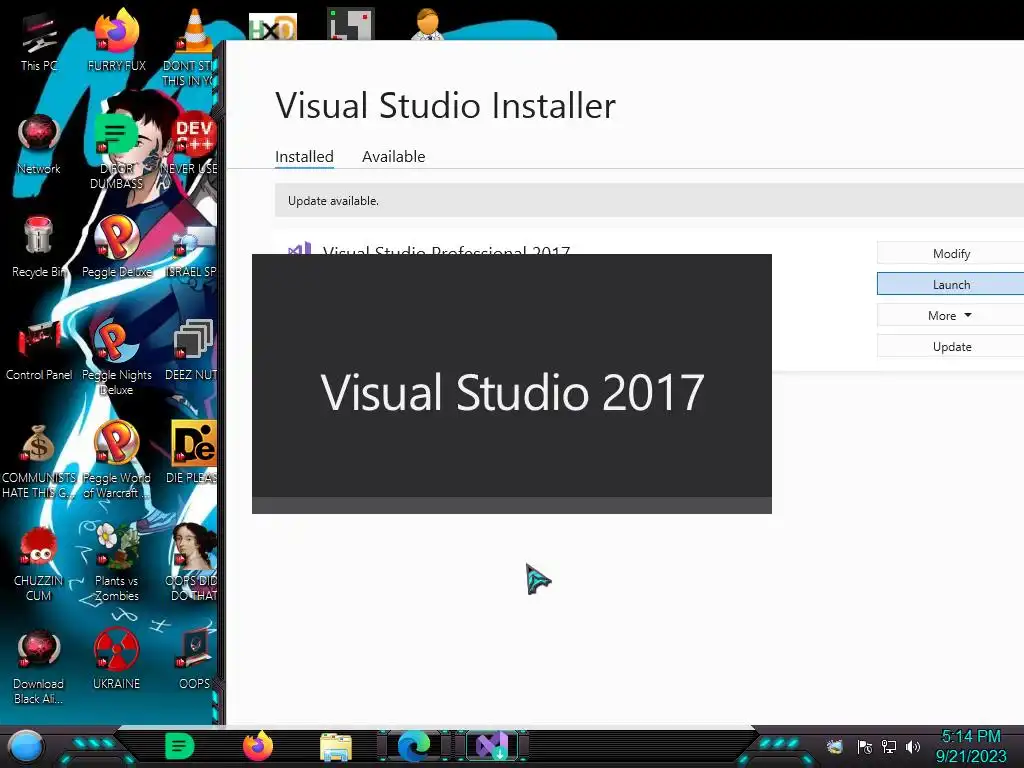
Task: Click the Start orb on the taskbar
Action: (25, 746)
